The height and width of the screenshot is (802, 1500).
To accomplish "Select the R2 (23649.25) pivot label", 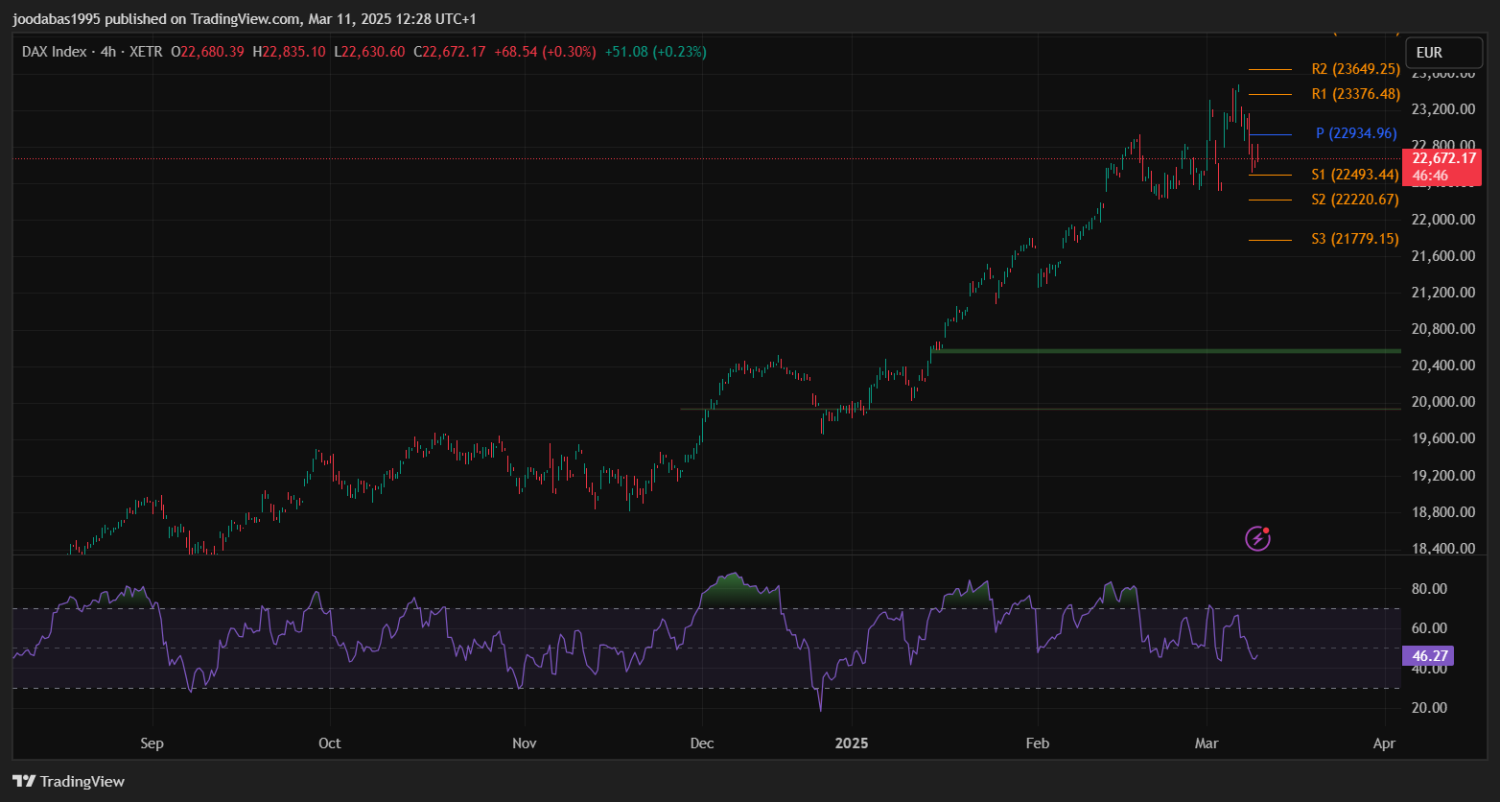I will pos(1354,69).
